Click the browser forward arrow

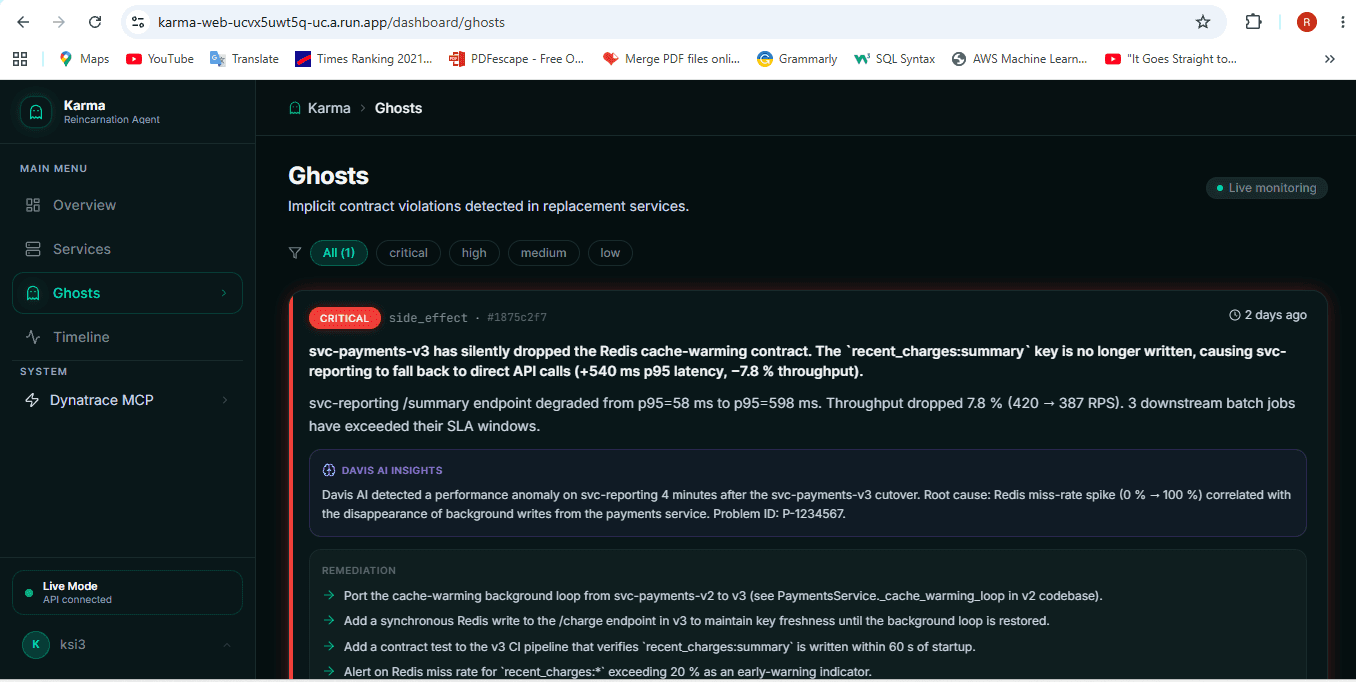pos(58,22)
